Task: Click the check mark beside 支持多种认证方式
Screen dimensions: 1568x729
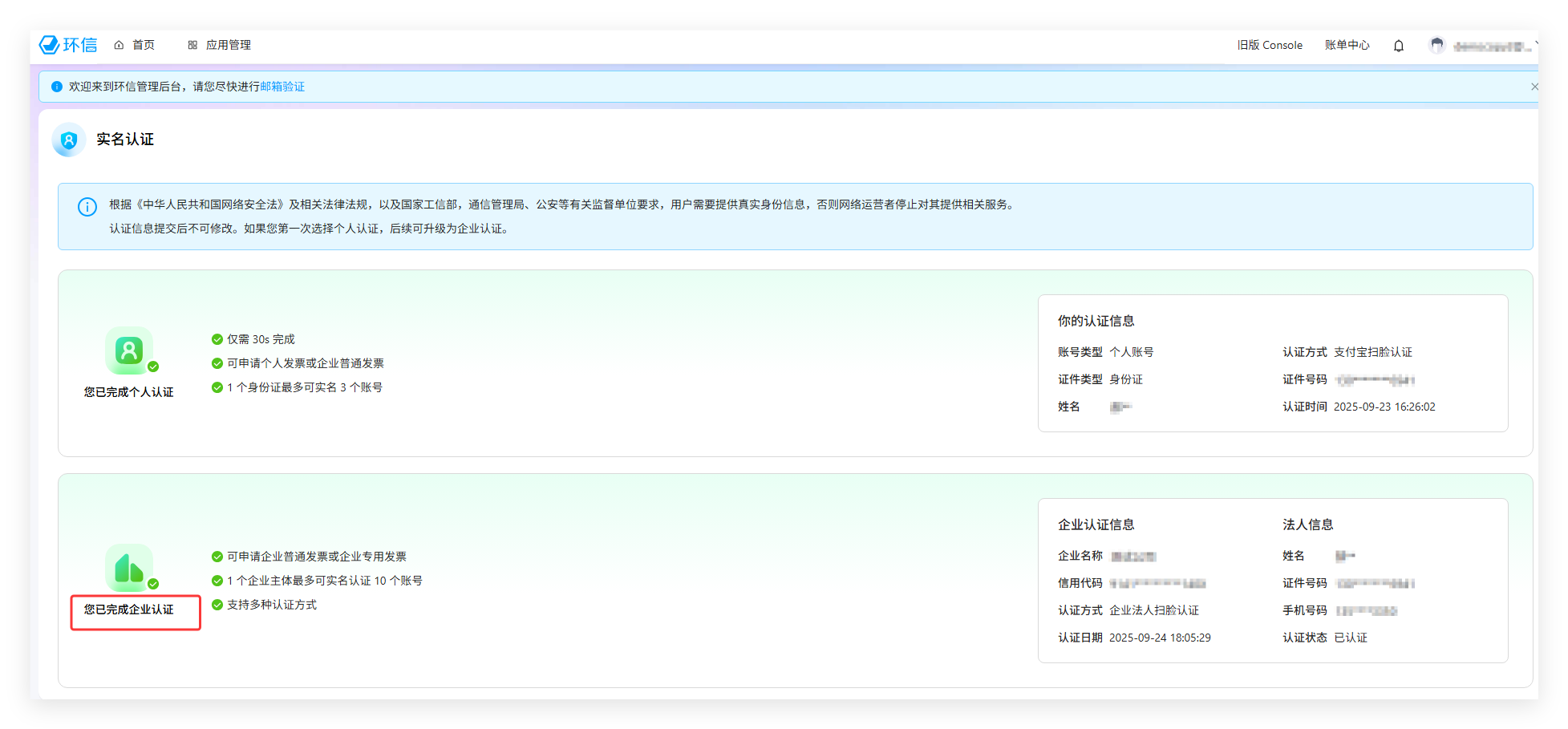Action: click(217, 605)
